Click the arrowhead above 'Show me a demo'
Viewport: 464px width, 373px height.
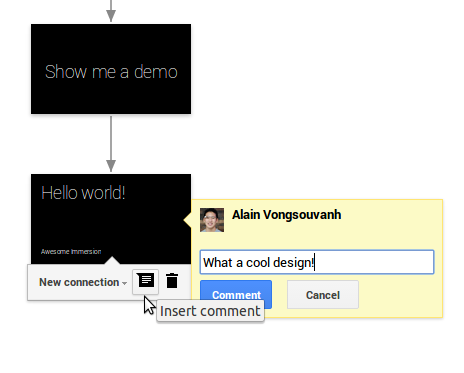[x=111, y=15]
